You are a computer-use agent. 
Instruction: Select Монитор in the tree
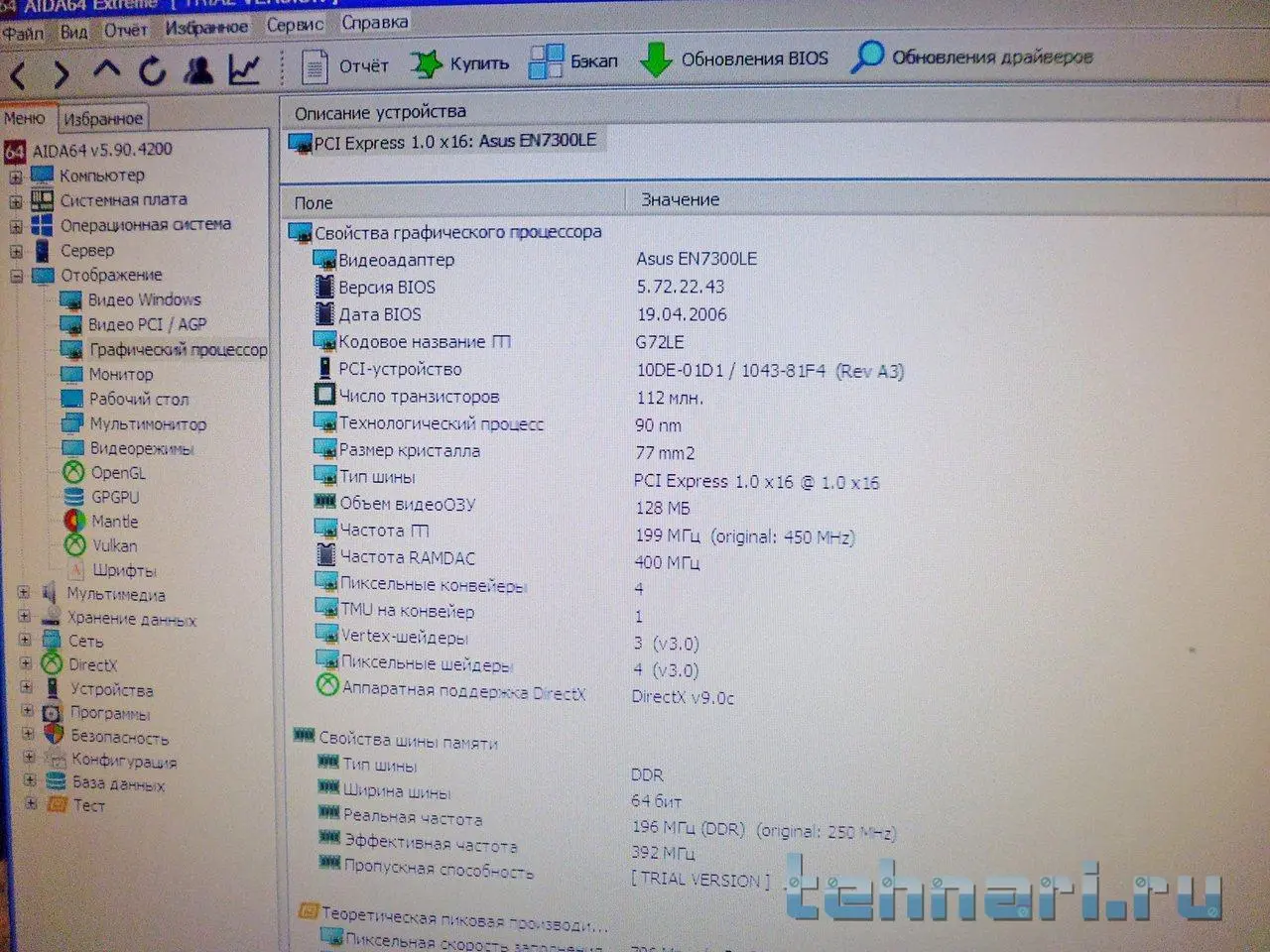tap(107, 374)
